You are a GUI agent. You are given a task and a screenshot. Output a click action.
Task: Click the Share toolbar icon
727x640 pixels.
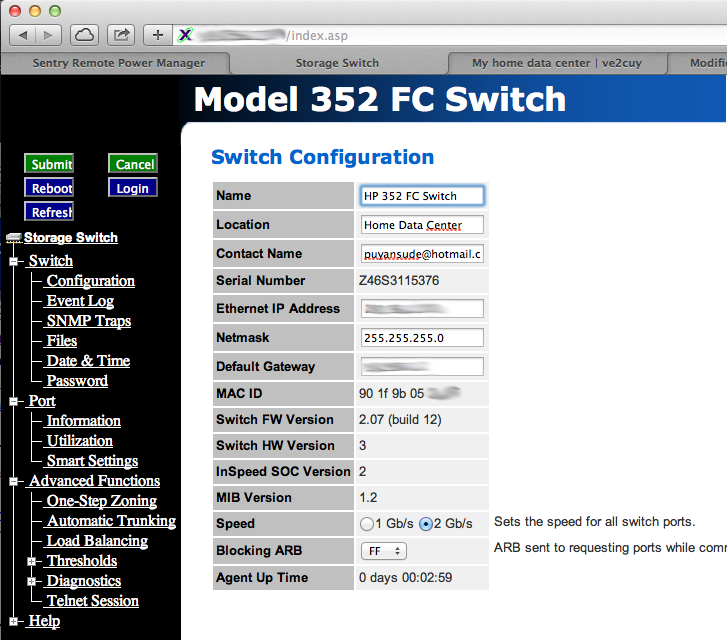(121, 35)
